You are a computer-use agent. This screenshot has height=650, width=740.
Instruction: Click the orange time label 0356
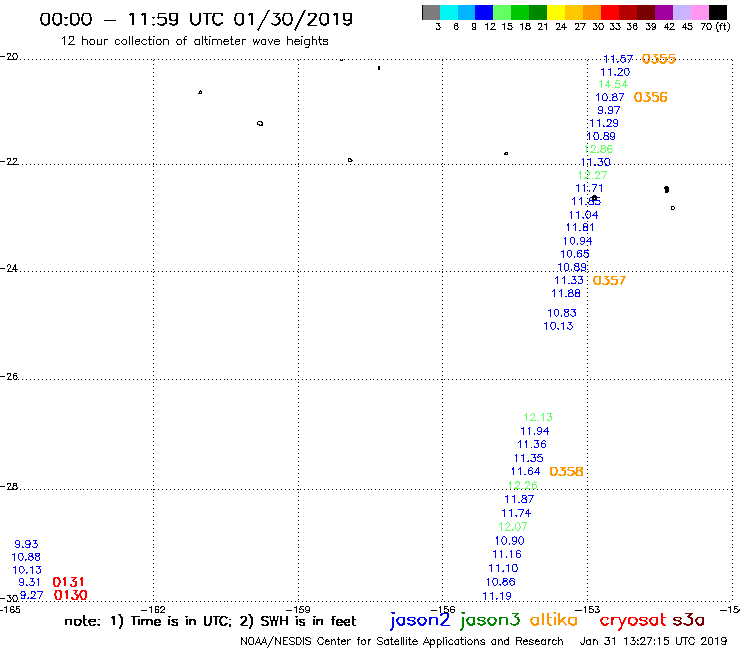point(650,97)
